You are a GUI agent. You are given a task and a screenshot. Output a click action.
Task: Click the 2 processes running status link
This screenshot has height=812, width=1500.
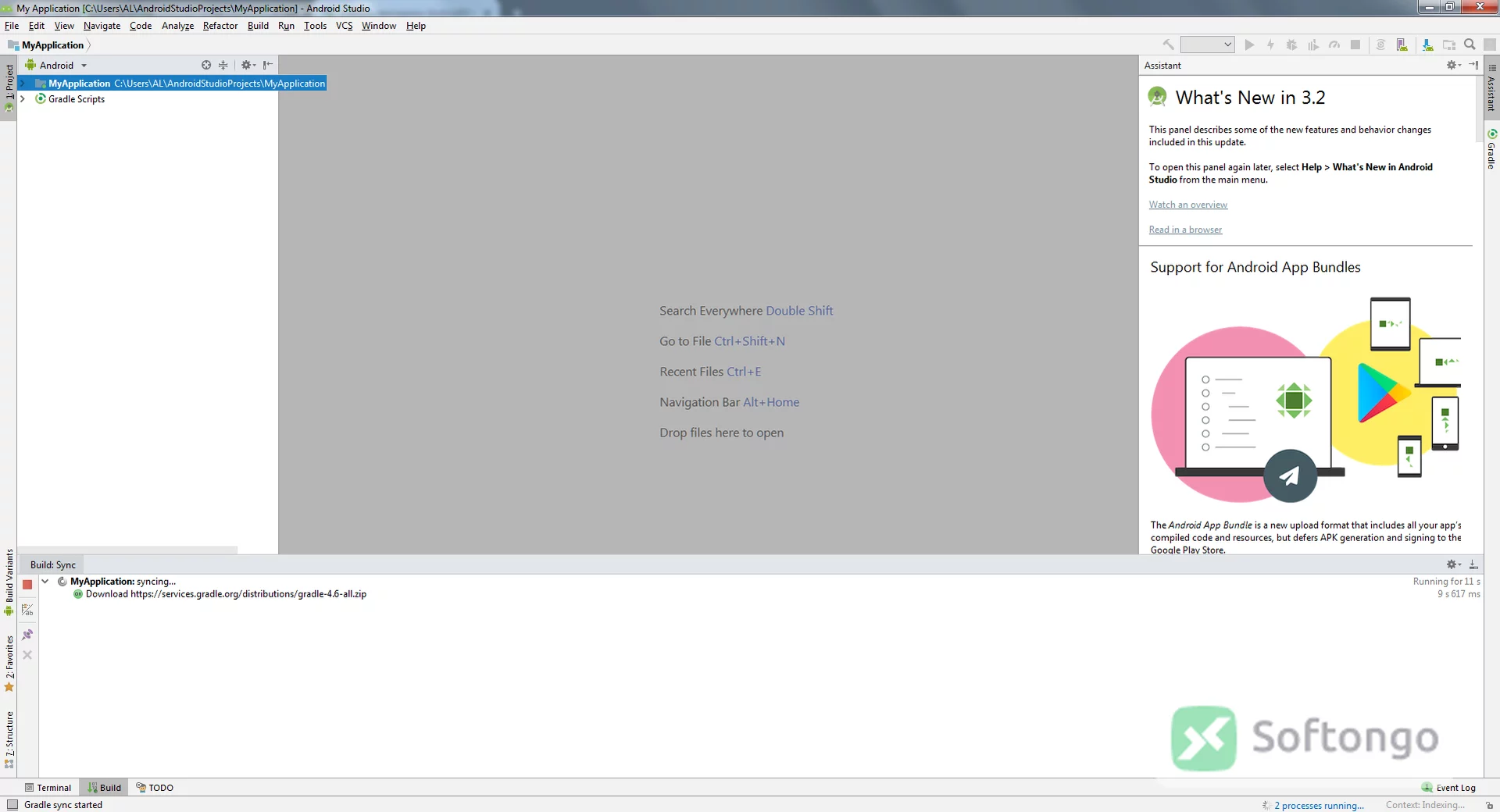[x=1319, y=805]
